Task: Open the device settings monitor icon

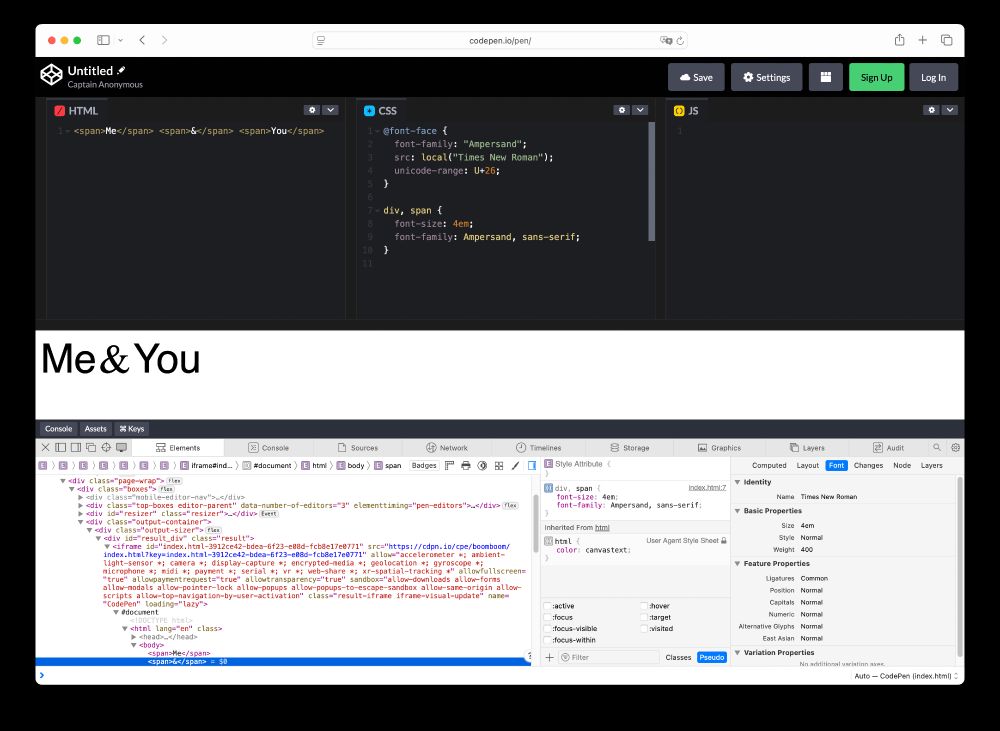Action: (121, 447)
